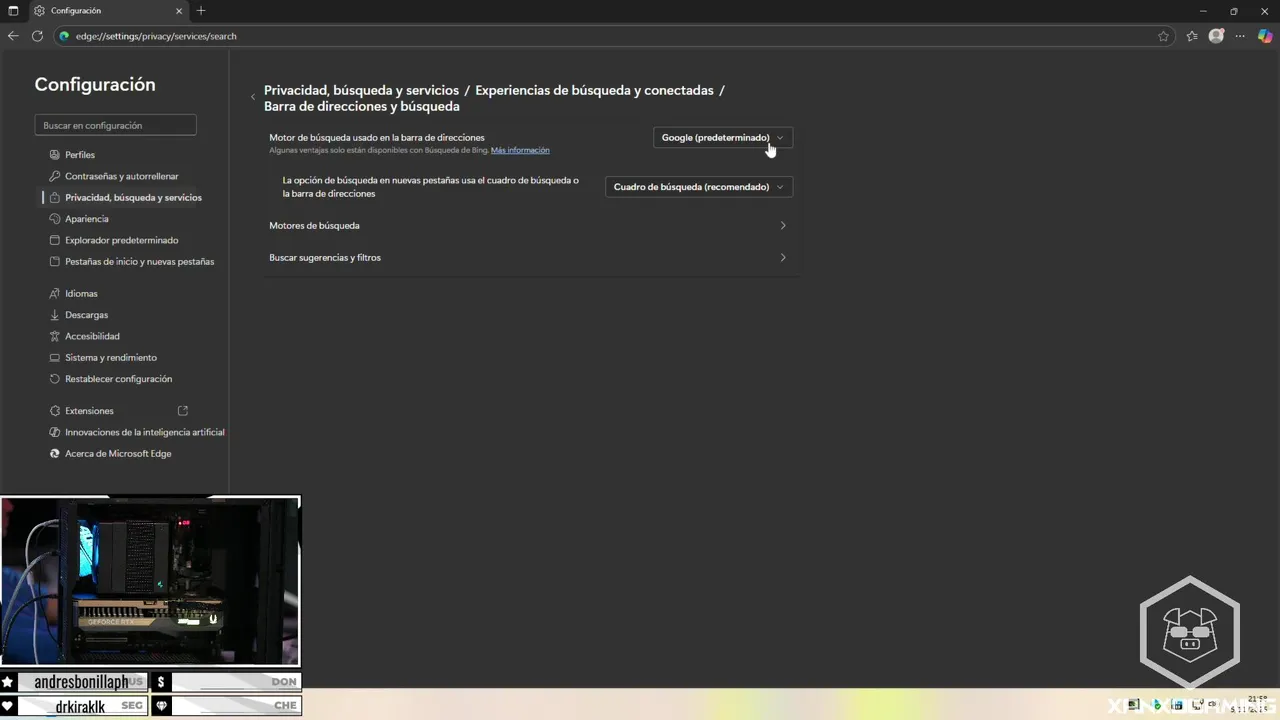Click the Restablecer configuración reset icon
Image resolution: width=1280 pixels, height=720 pixels.
tap(55, 379)
